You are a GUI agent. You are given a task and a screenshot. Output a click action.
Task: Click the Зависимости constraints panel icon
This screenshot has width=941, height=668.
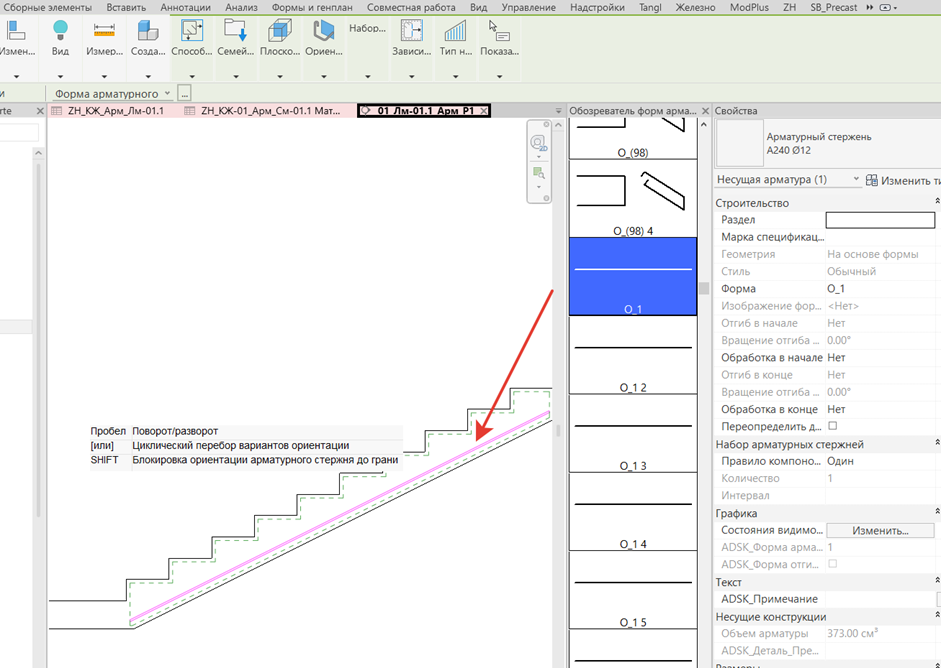pyautogui.click(x=412, y=30)
